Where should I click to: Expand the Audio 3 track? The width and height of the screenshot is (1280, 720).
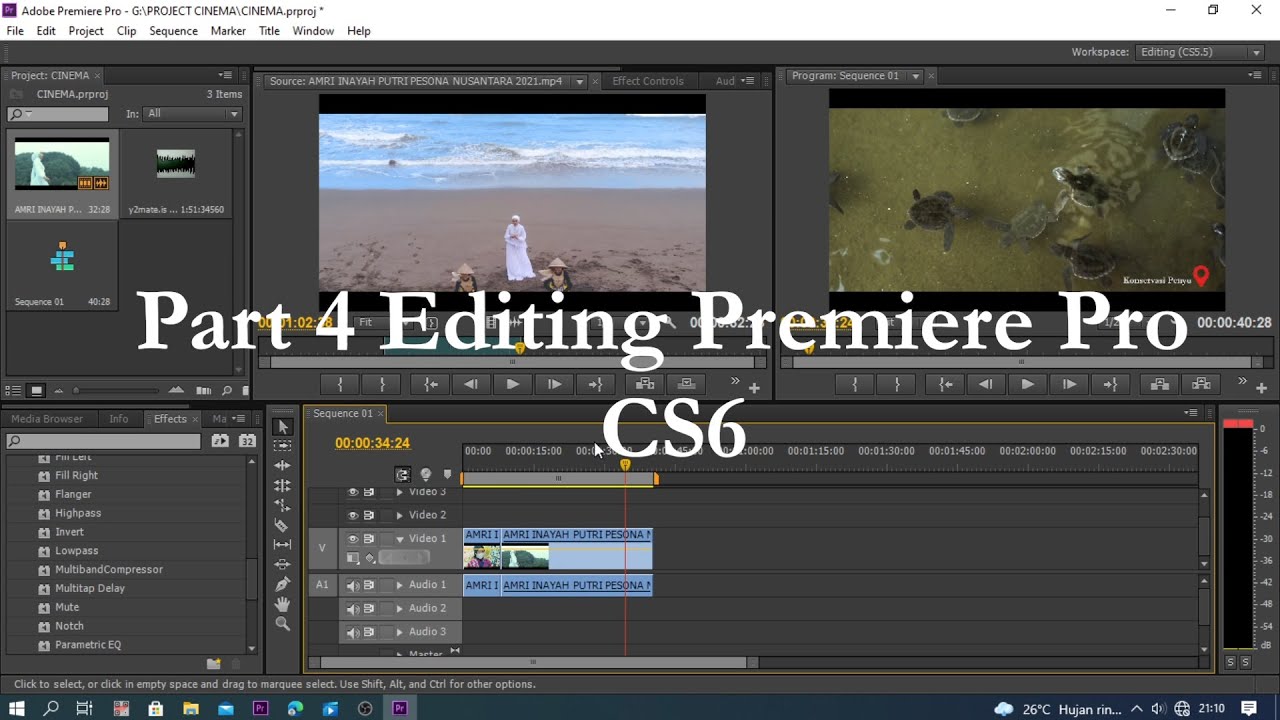point(400,632)
